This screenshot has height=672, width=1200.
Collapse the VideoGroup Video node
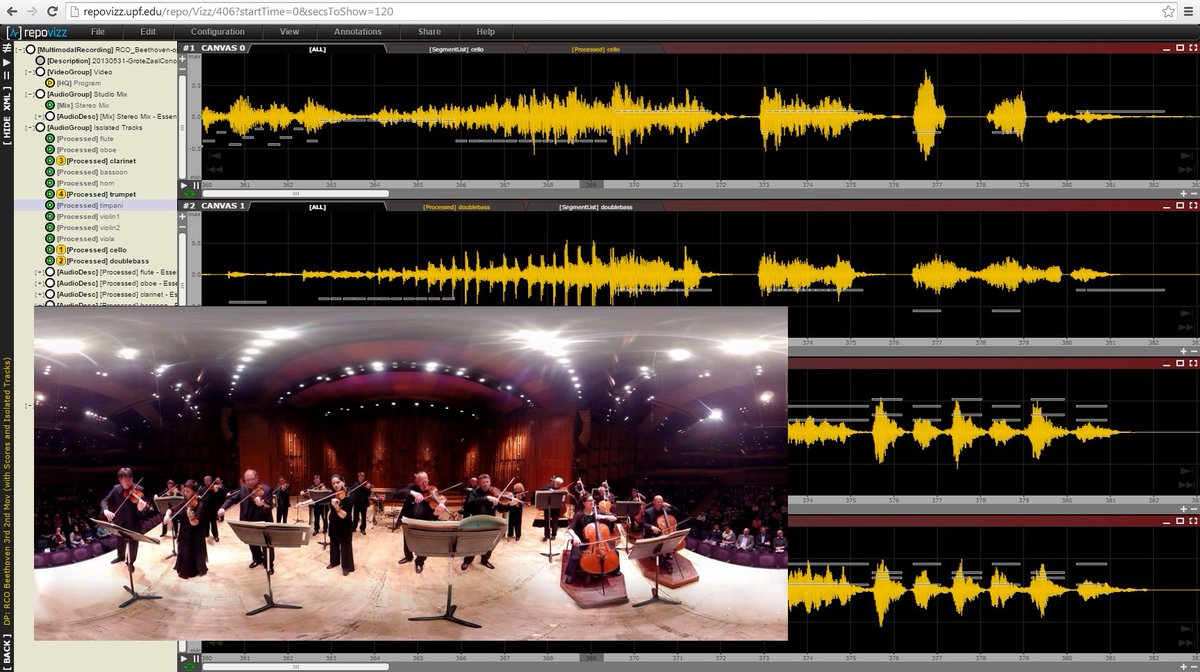pos(29,72)
